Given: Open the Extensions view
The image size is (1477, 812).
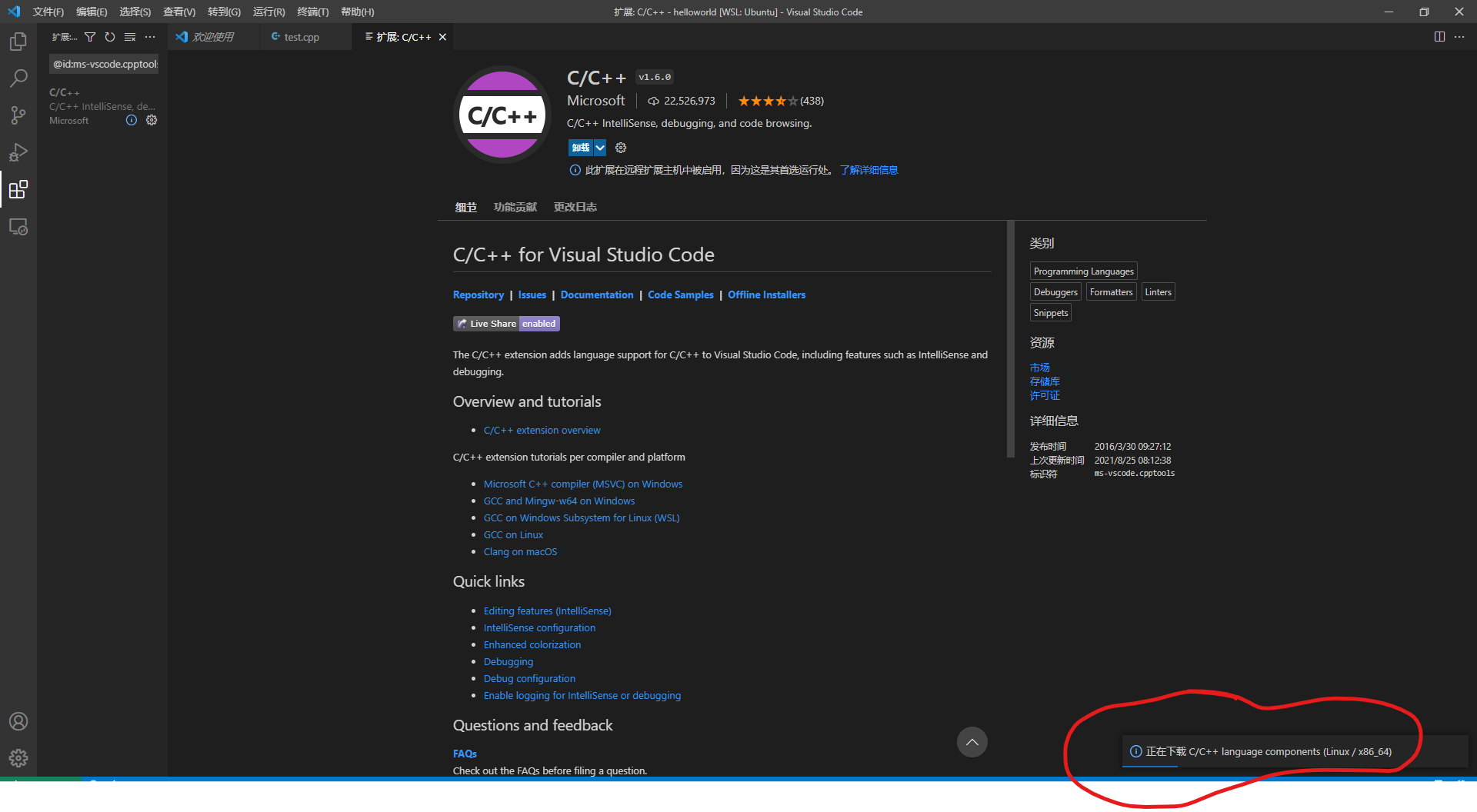Looking at the screenshot, I should coord(18,189).
